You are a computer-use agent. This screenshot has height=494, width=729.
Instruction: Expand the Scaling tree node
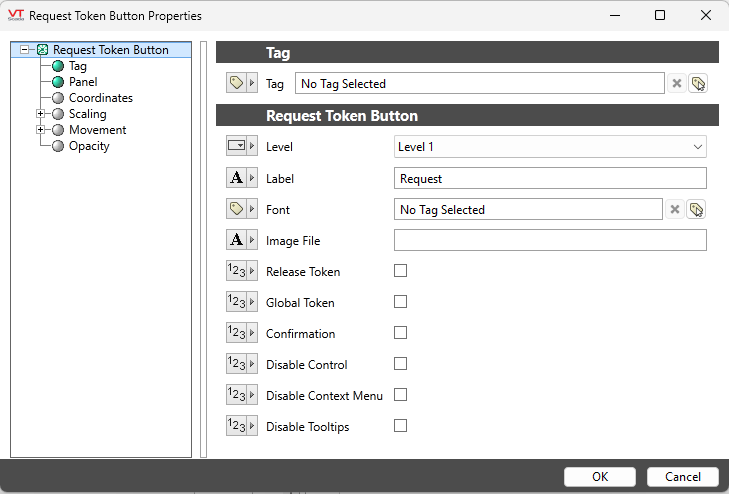[x=41, y=114]
